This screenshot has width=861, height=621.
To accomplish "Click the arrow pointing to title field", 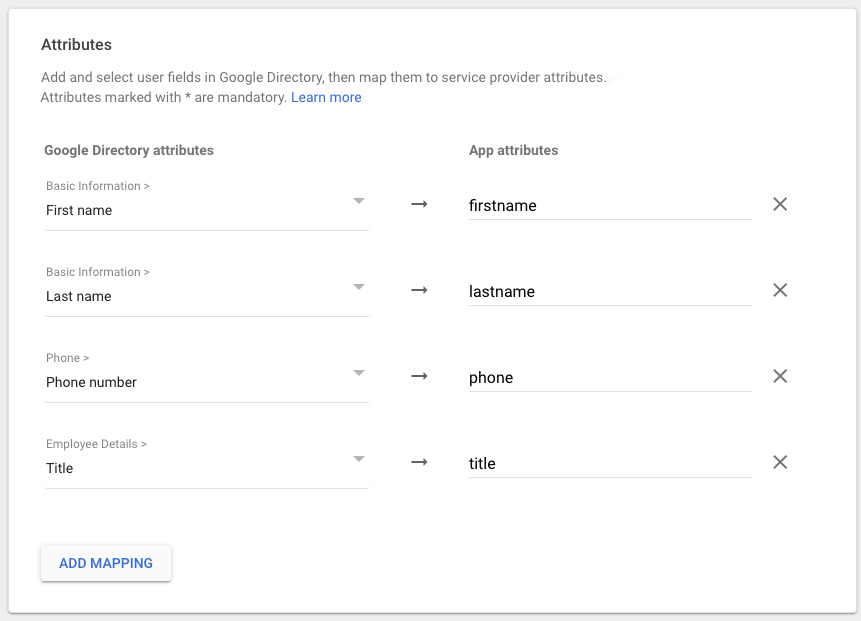I will pos(419,462).
